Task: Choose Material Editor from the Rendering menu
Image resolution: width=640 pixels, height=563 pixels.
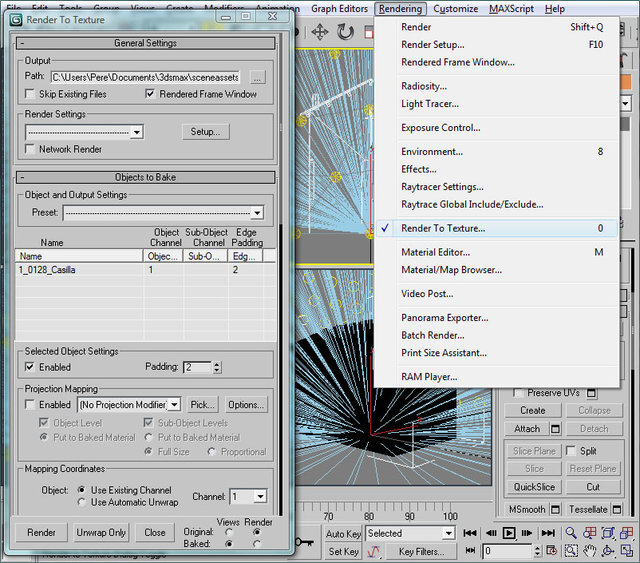Action: (x=436, y=252)
